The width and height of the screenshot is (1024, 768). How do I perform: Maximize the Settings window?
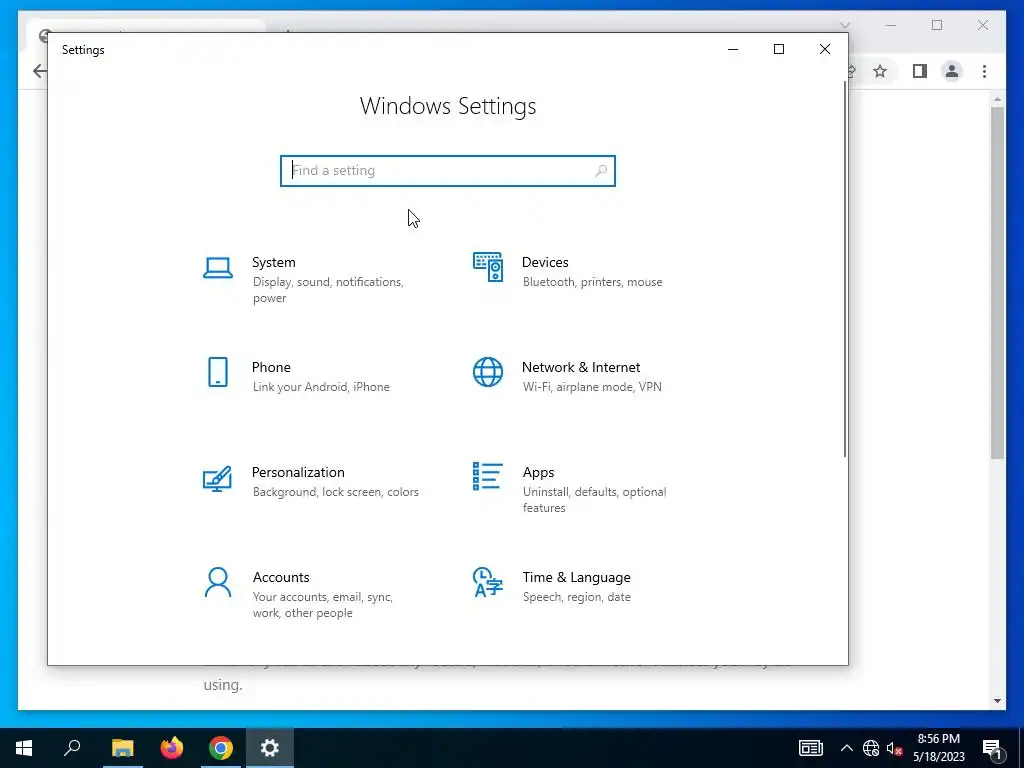pyautogui.click(x=778, y=50)
